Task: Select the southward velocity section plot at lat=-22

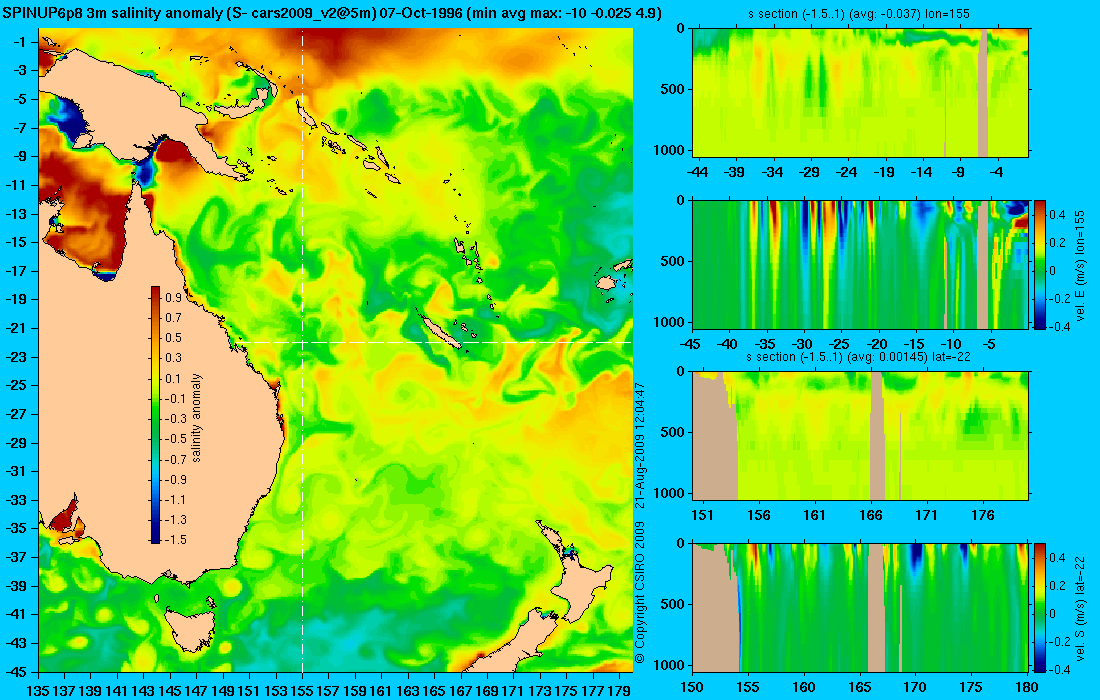Action: (861, 607)
